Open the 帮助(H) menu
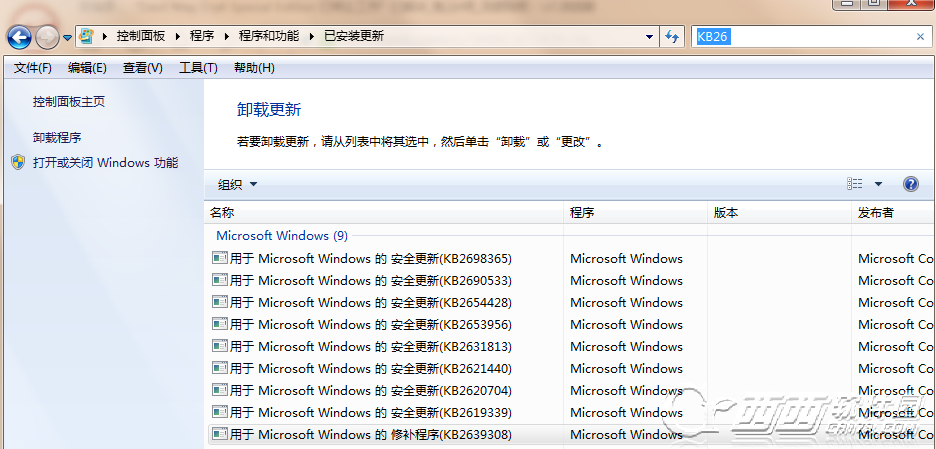936x449 pixels. (254, 68)
